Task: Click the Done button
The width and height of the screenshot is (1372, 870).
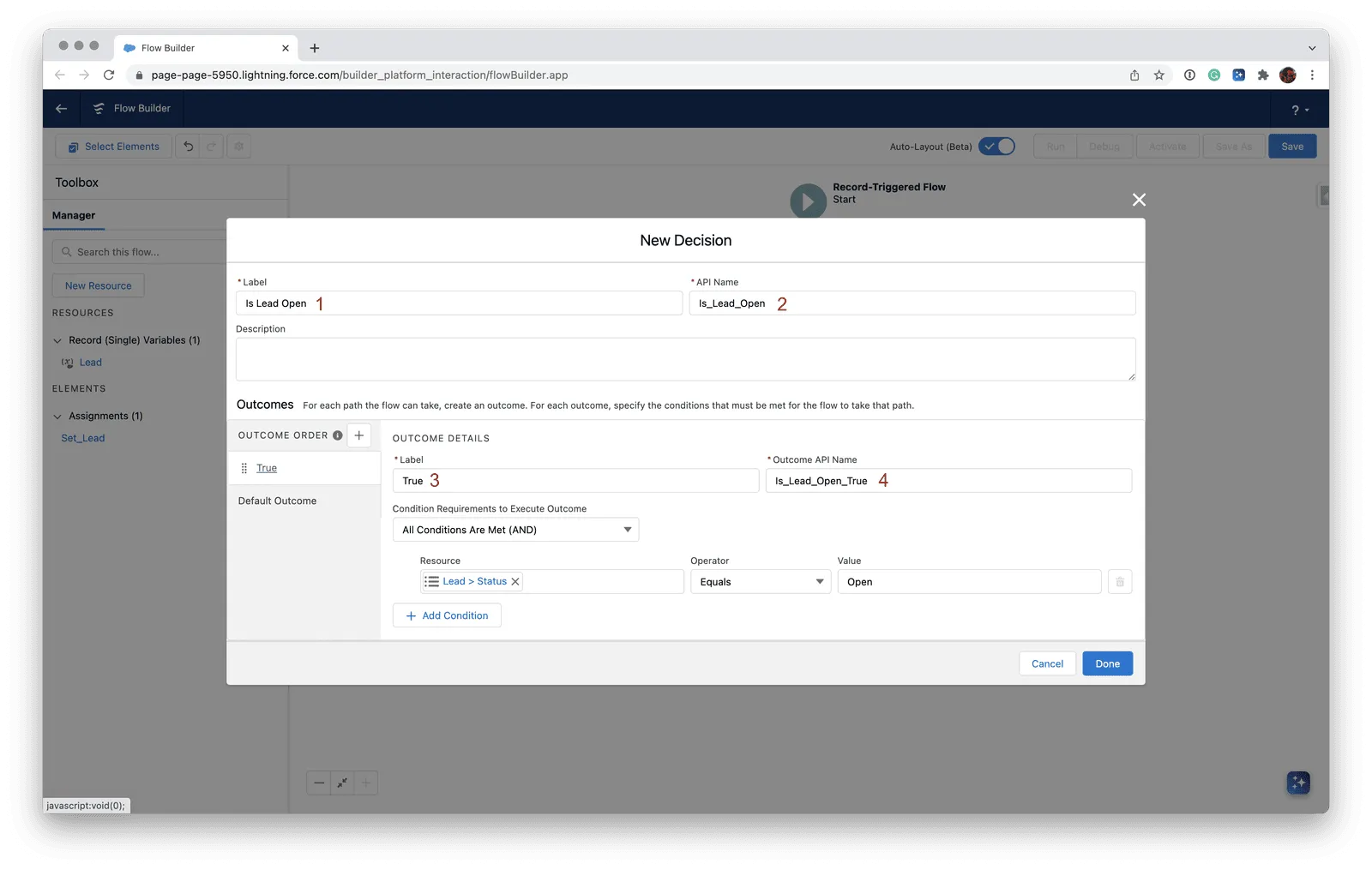Action: pos(1107,663)
